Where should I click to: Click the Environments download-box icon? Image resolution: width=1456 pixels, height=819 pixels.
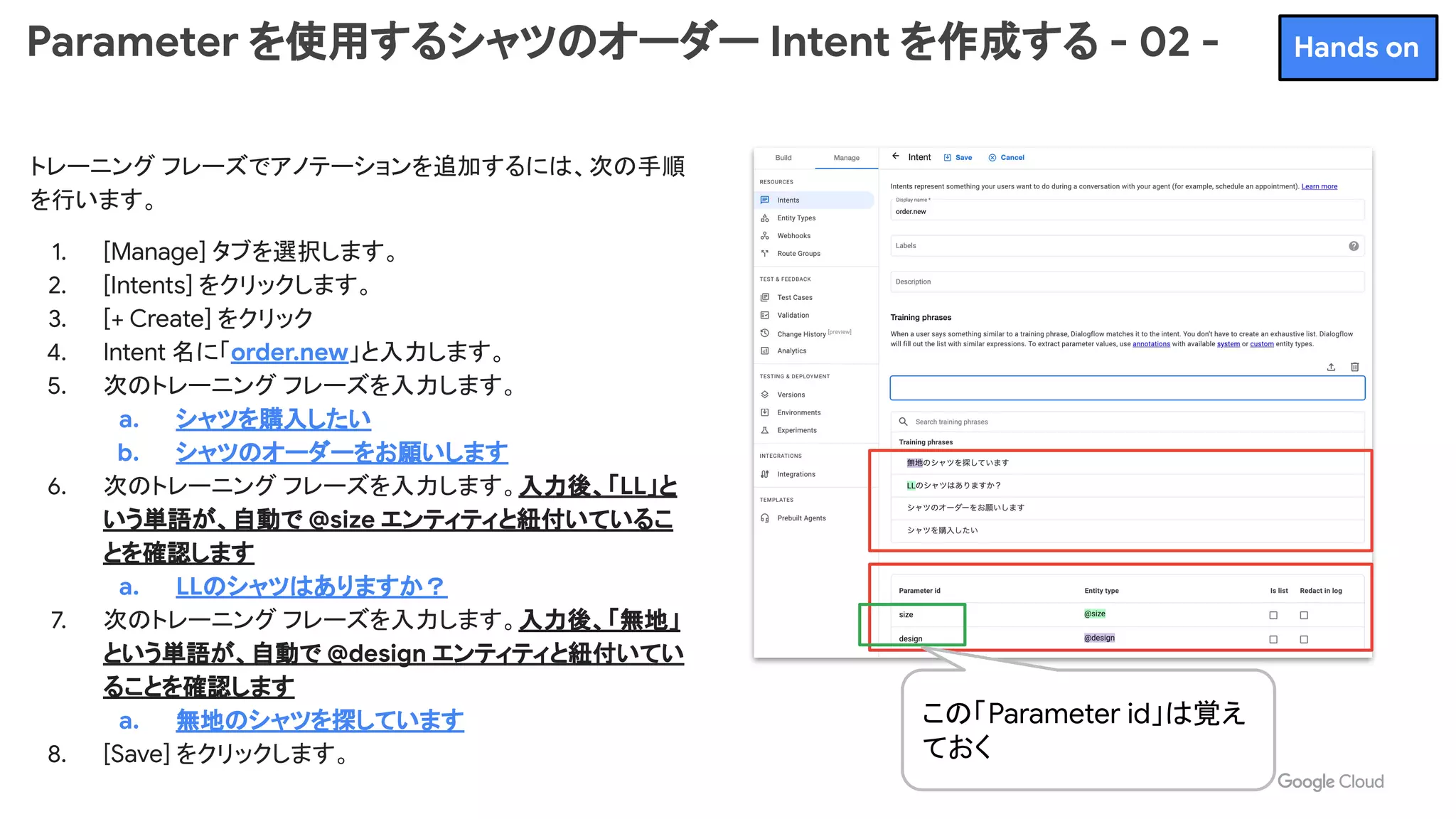(x=765, y=412)
